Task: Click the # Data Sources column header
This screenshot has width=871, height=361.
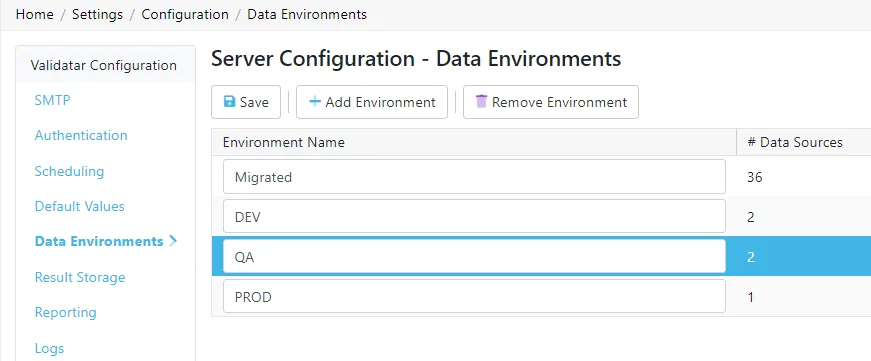Action: 795,142
